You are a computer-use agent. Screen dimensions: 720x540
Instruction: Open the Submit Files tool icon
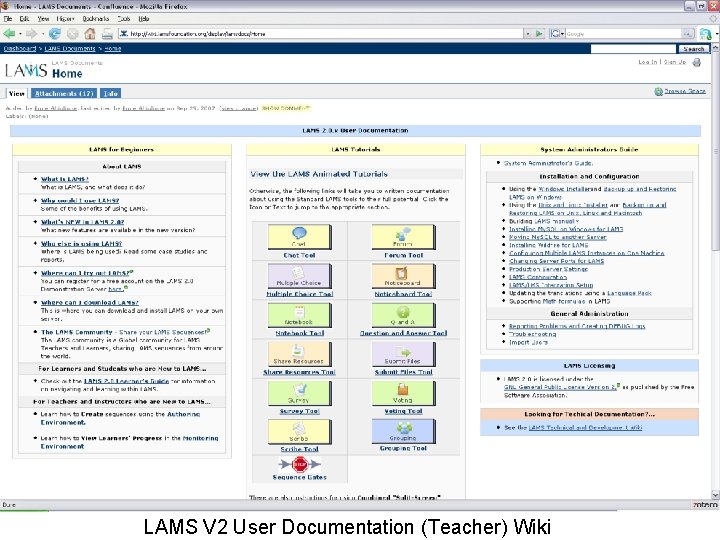pyautogui.click(x=403, y=354)
